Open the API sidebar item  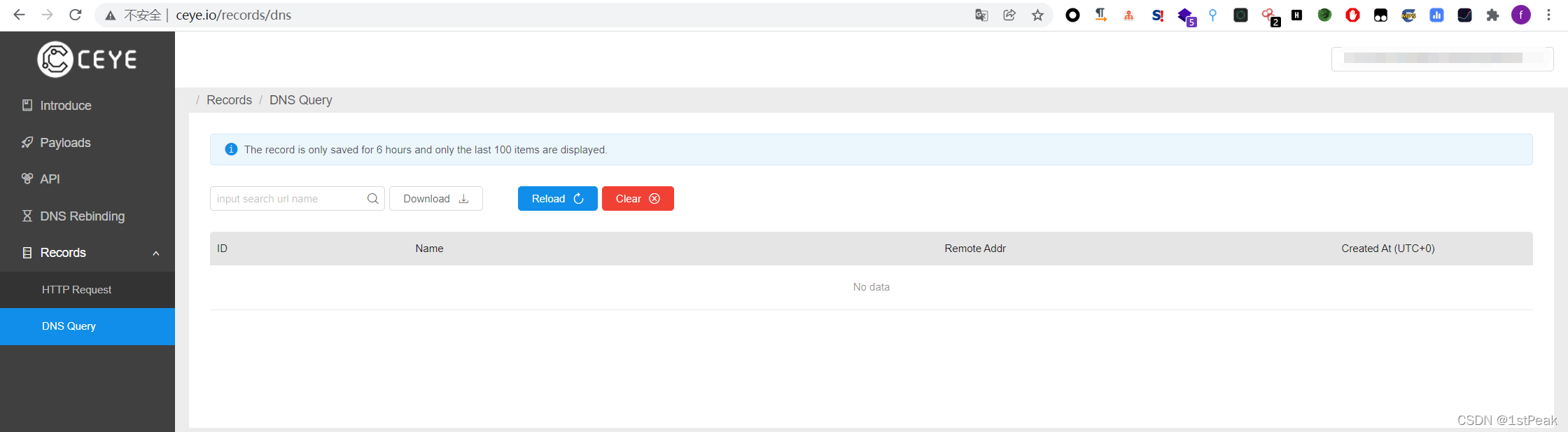(x=50, y=179)
